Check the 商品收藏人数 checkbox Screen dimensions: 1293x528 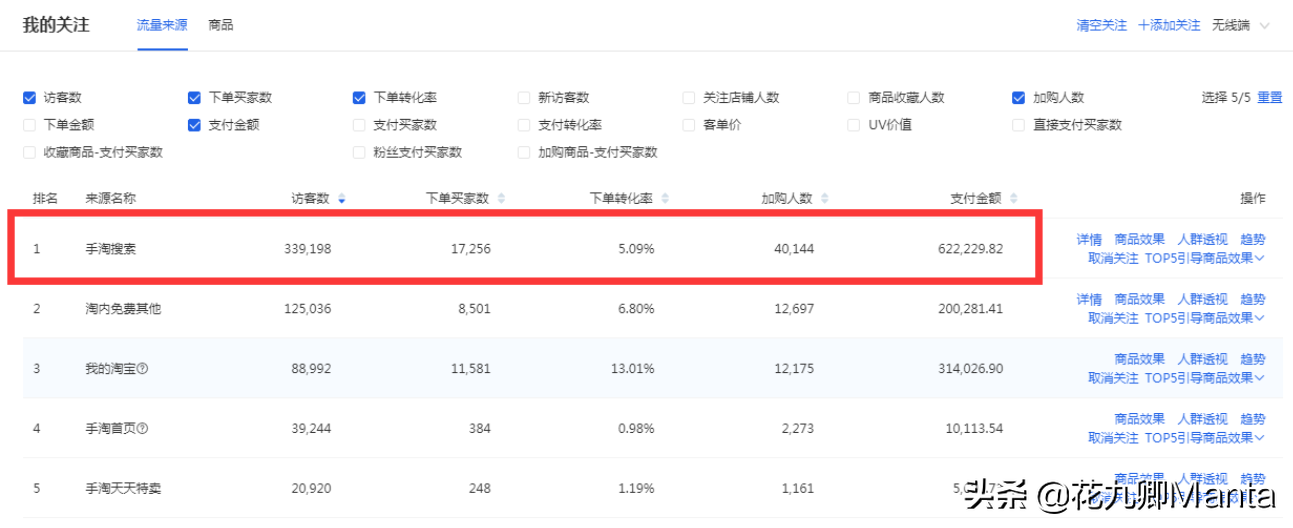coord(854,98)
